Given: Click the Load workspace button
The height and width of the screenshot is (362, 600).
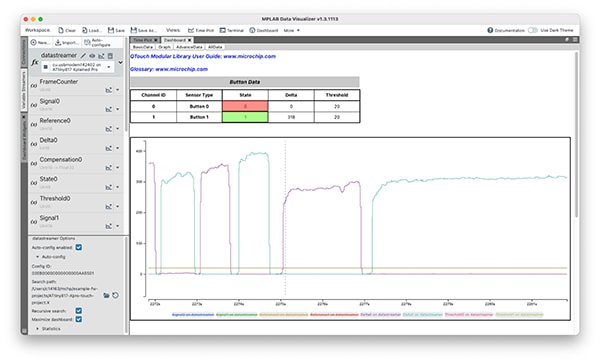Looking at the screenshot, I should (92, 30).
